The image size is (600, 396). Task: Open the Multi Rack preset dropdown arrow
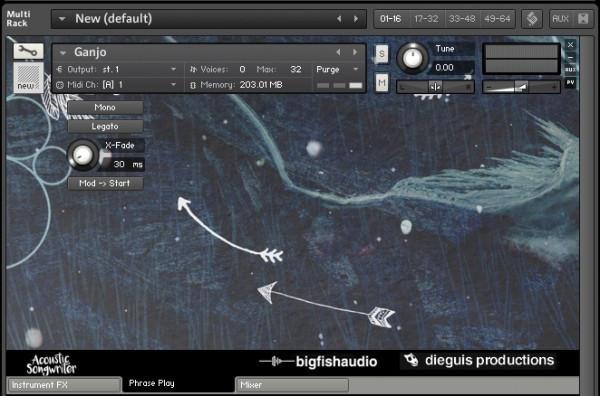[62, 19]
